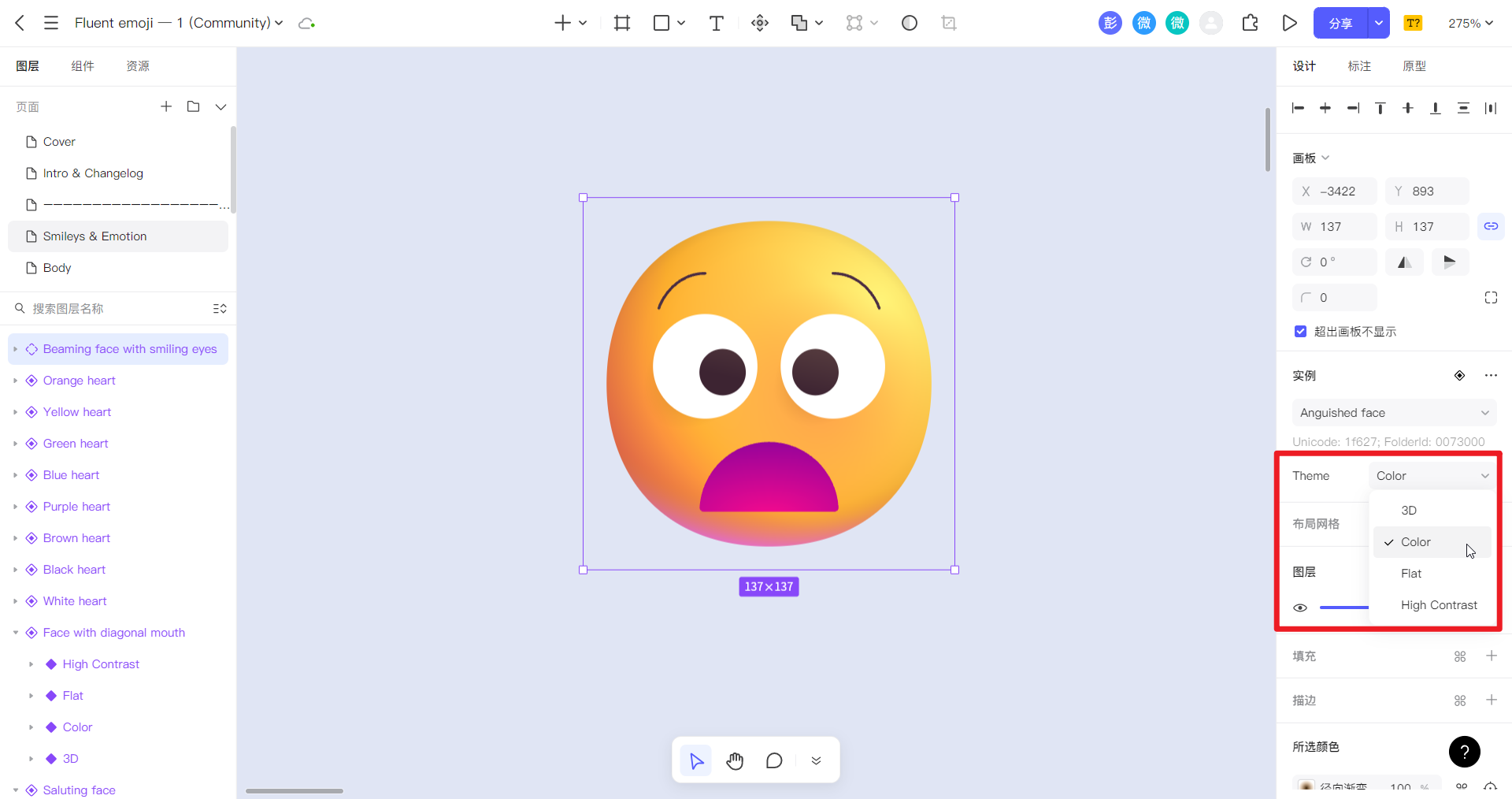Click the blue share button

[x=1341, y=23]
